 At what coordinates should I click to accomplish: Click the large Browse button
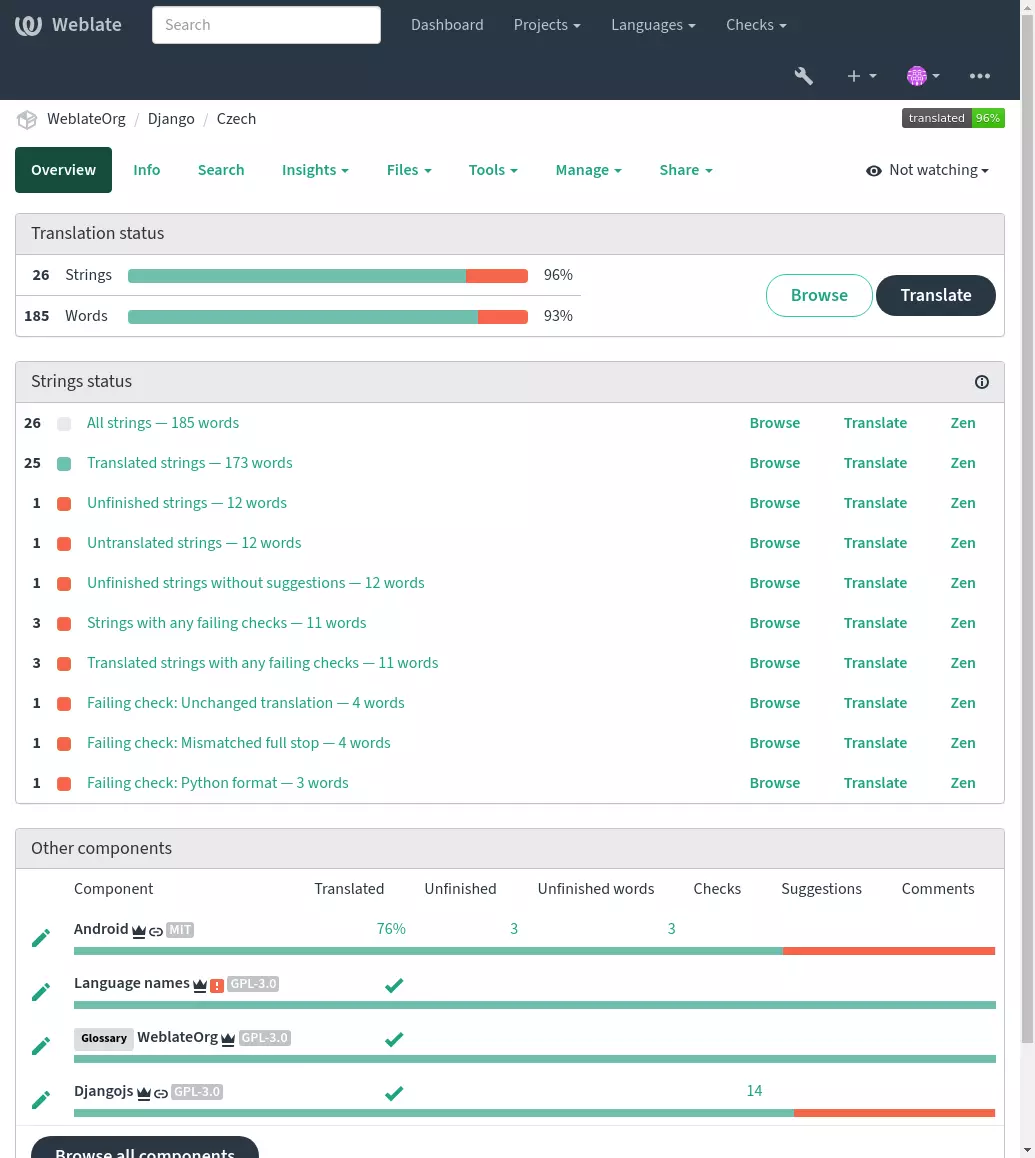point(819,295)
